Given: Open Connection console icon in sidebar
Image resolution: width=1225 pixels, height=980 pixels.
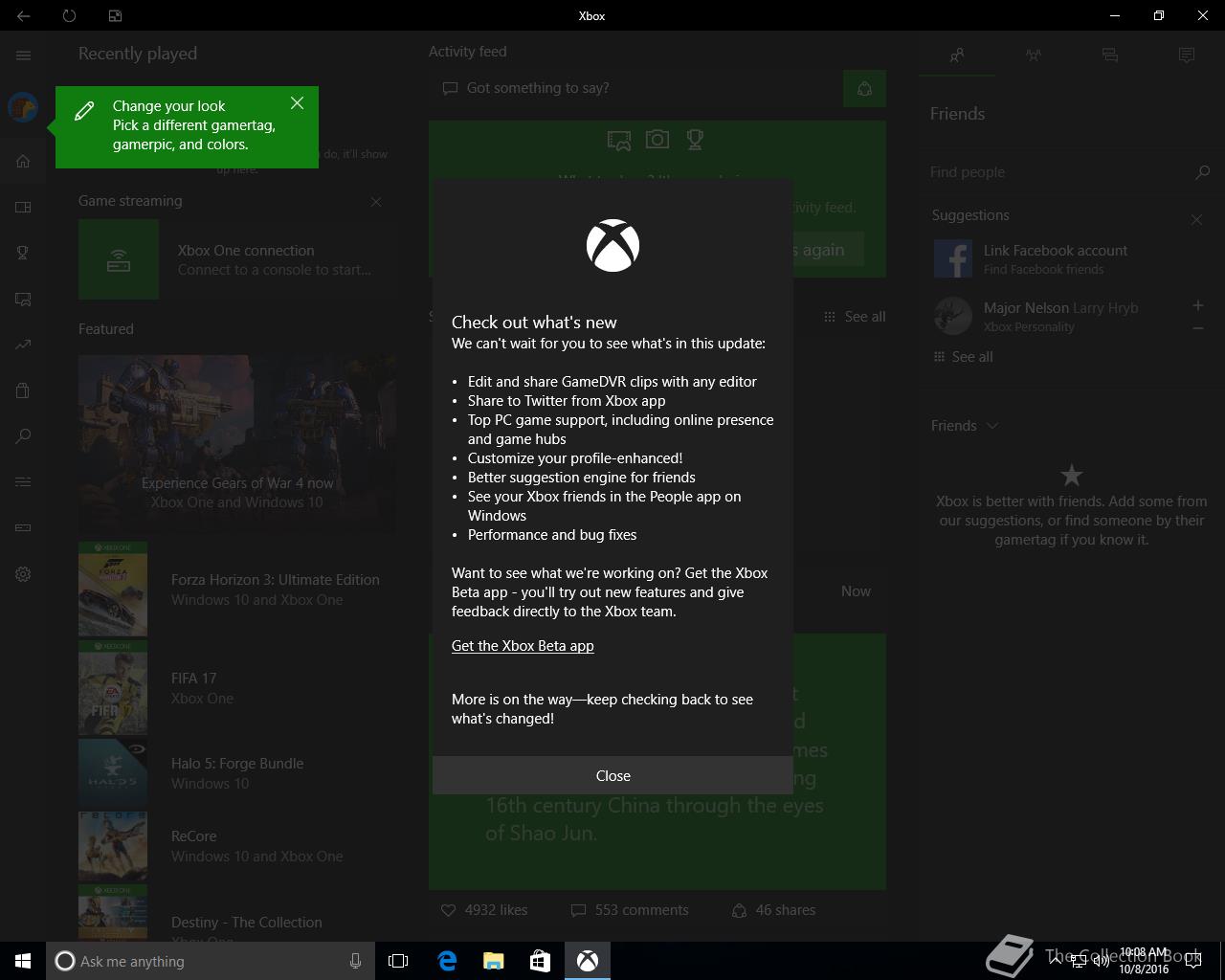Looking at the screenshot, I should [x=23, y=527].
